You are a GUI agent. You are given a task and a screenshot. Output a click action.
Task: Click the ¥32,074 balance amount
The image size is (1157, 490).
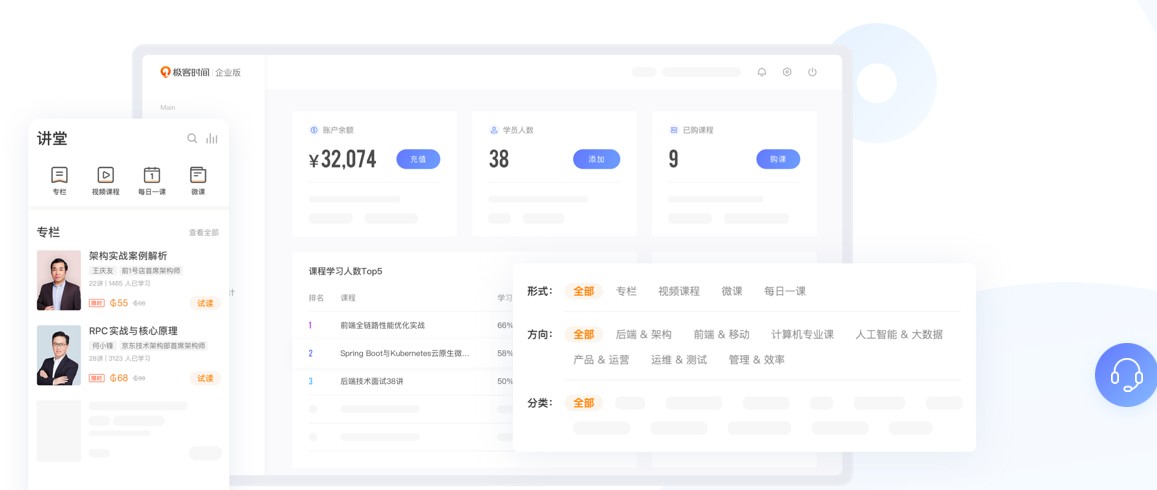(x=342, y=159)
